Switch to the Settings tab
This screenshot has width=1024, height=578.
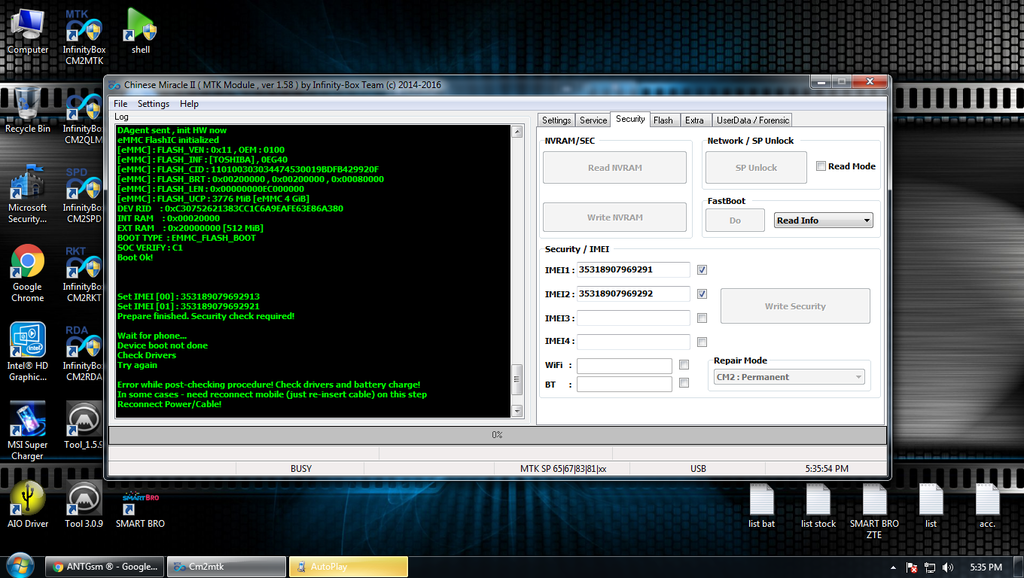pyautogui.click(x=556, y=120)
